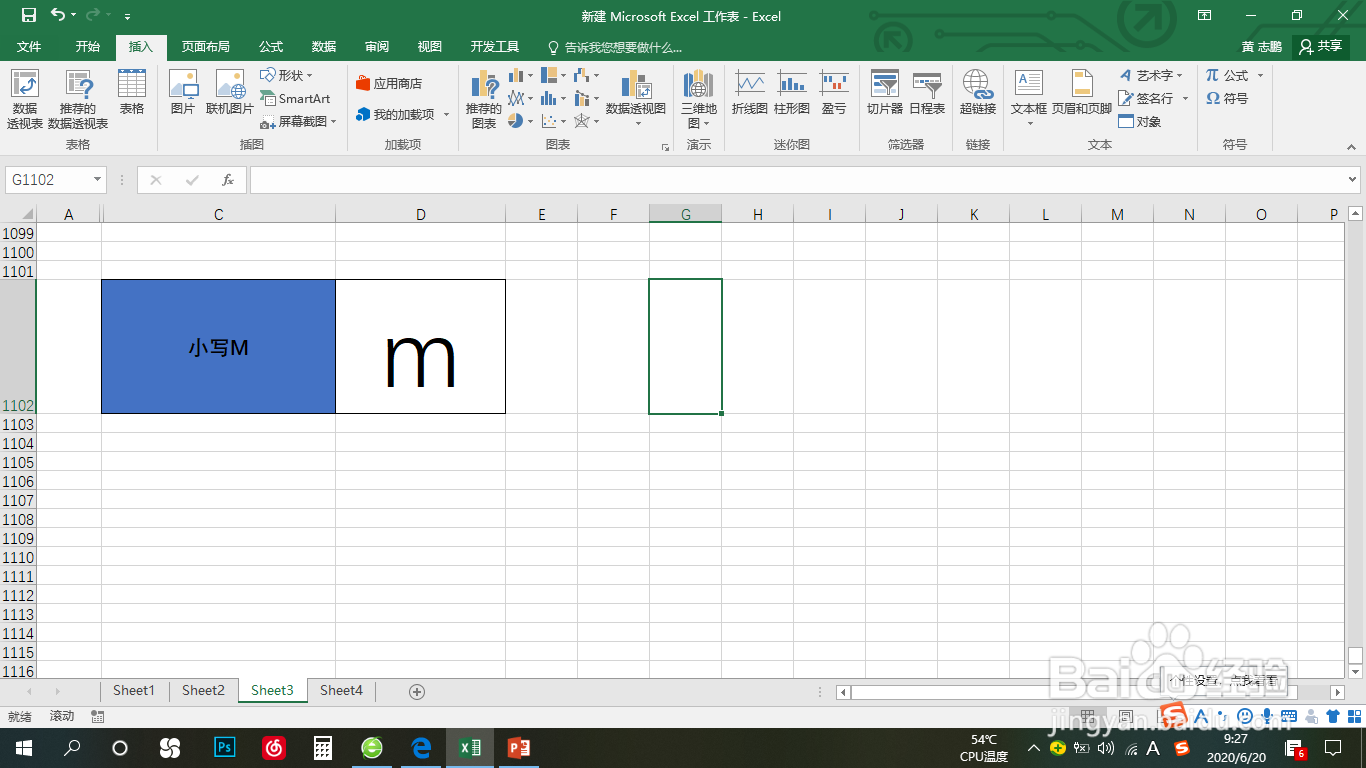Viewport: 1366px width, 768px height.
Task: Open the Edge browser from taskbar
Action: click(x=420, y=747)
